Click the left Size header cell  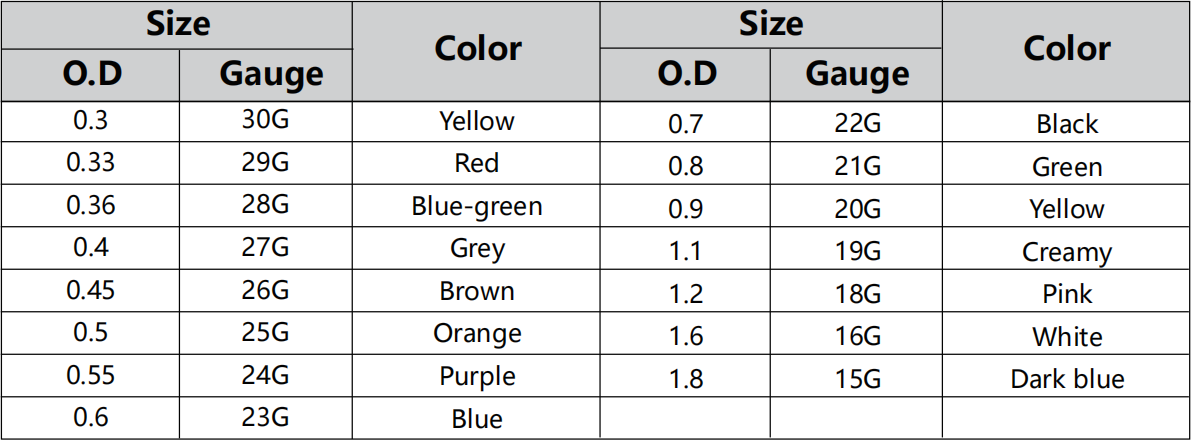177,24
